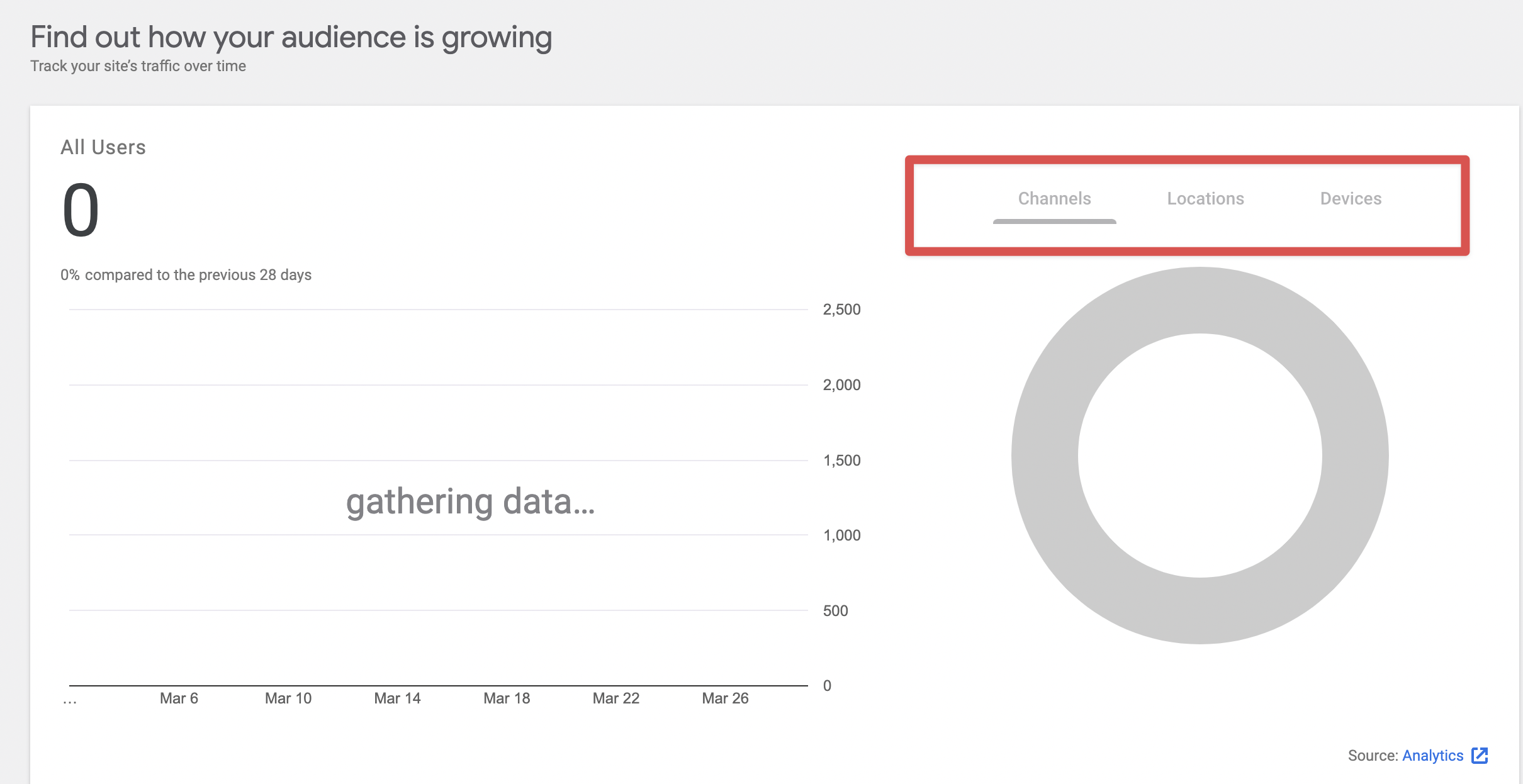
Task: Click the ellipsis at the axis start
Action: [x=70, y=700]
